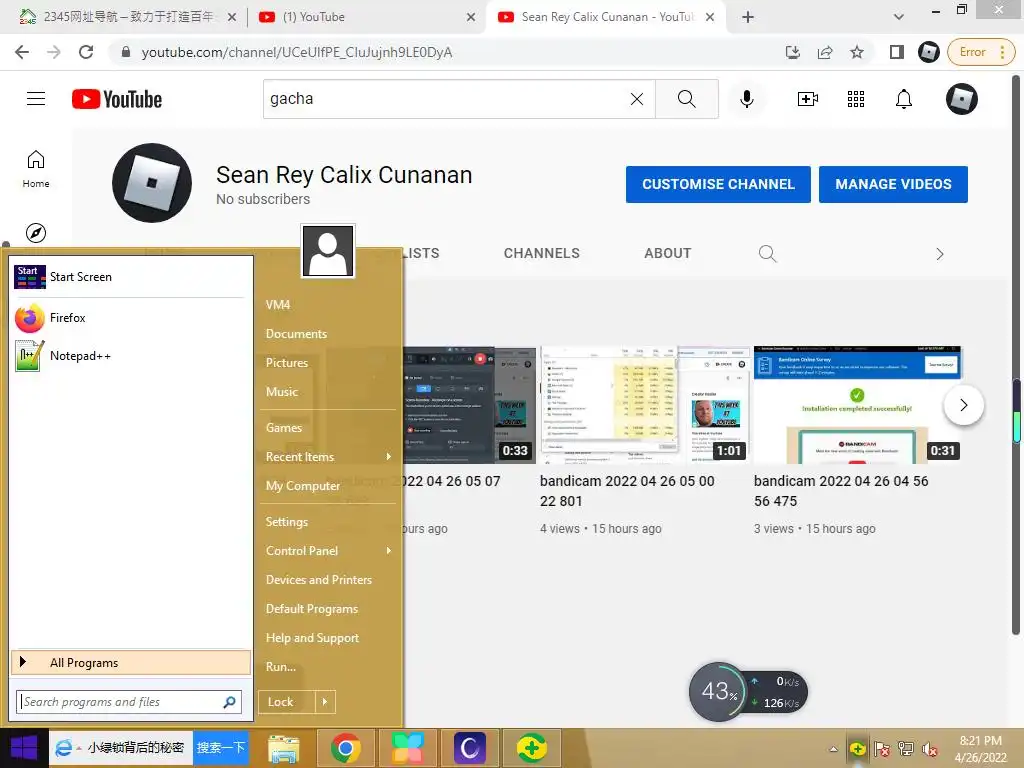Open the YouTube account avatar menu
Image resolution: width=1024 pixels, height=768 pixels.
tap(961, 99)
